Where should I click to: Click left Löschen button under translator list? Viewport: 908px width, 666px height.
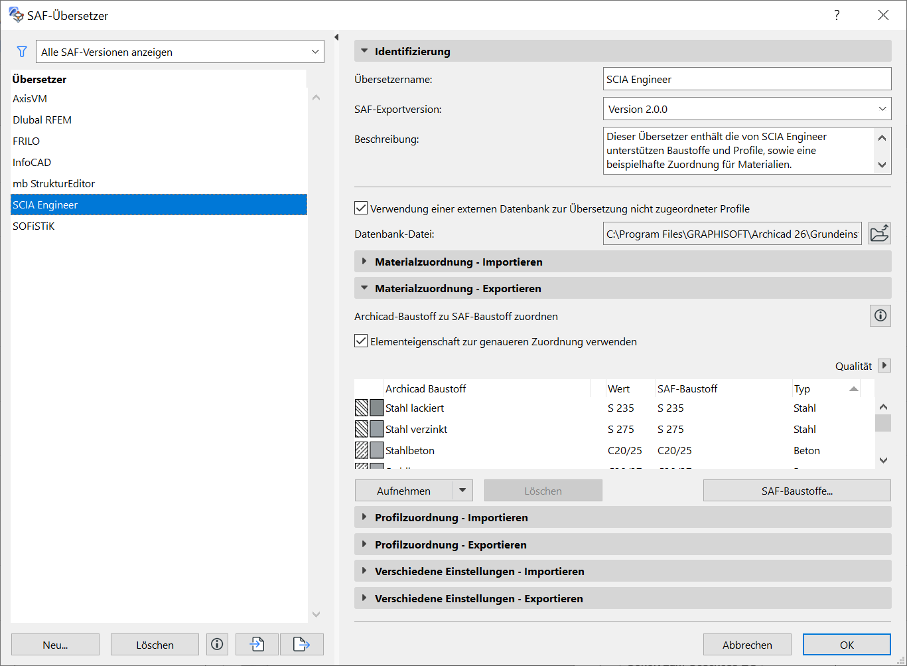coord(155,645)
